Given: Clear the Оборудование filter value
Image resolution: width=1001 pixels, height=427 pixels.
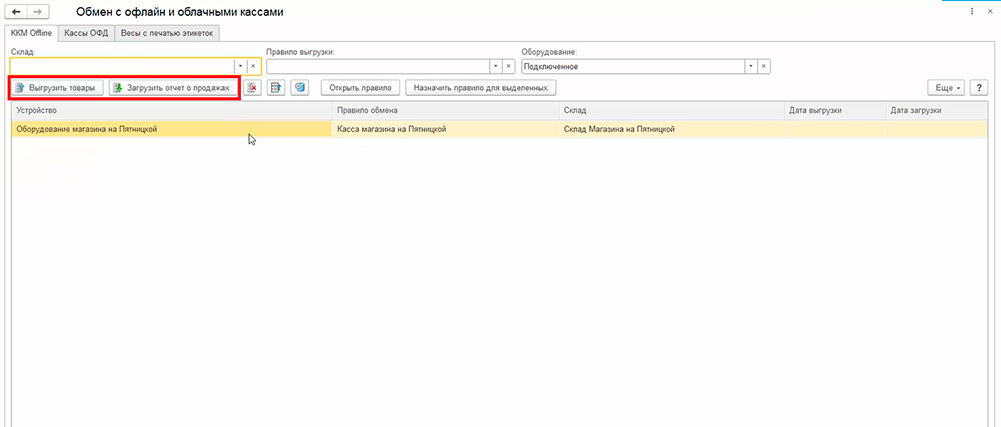Looking at the screenshot, I should 764,66.
